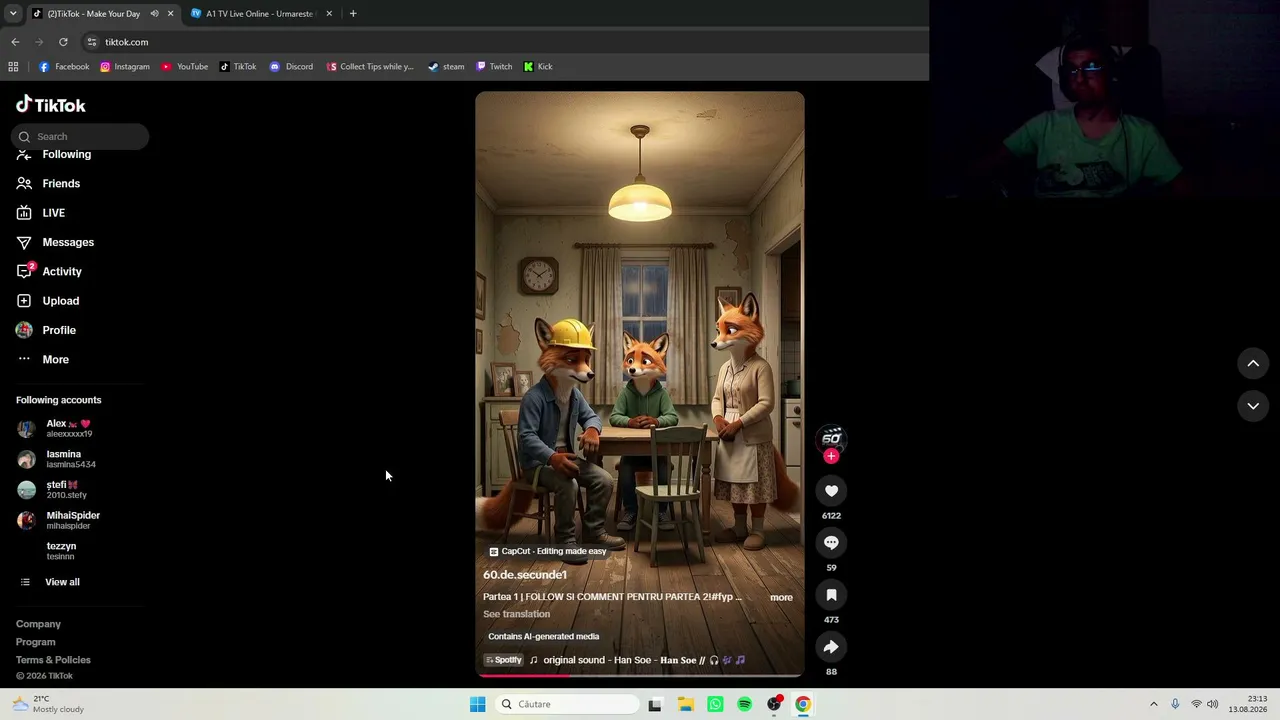Viewport: 1280px width, 720px height.
Task: Open the original sound - Han Soe link
Action: 644,660
